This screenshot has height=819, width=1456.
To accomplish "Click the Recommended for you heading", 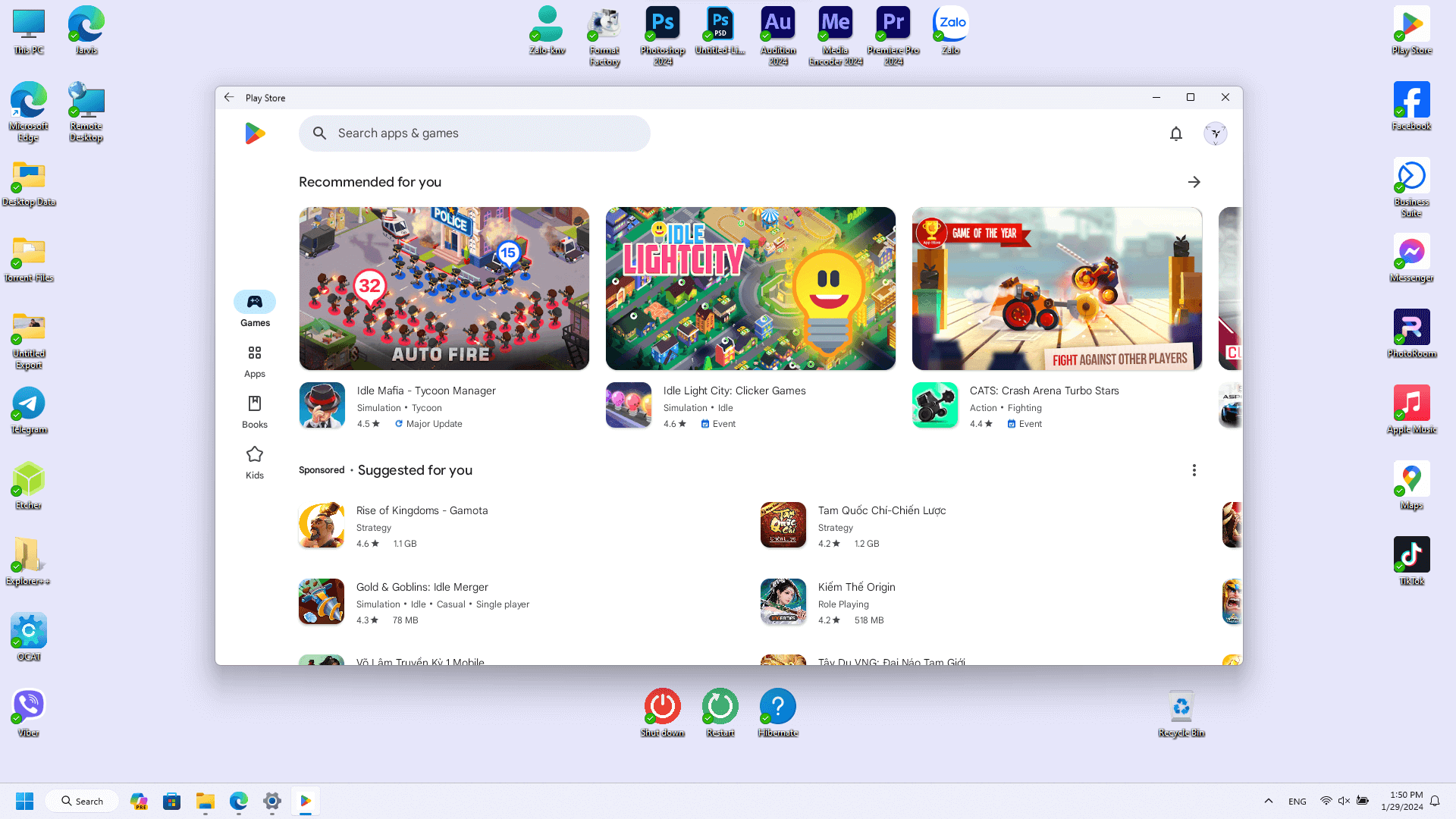I will [x=370, y=182].
